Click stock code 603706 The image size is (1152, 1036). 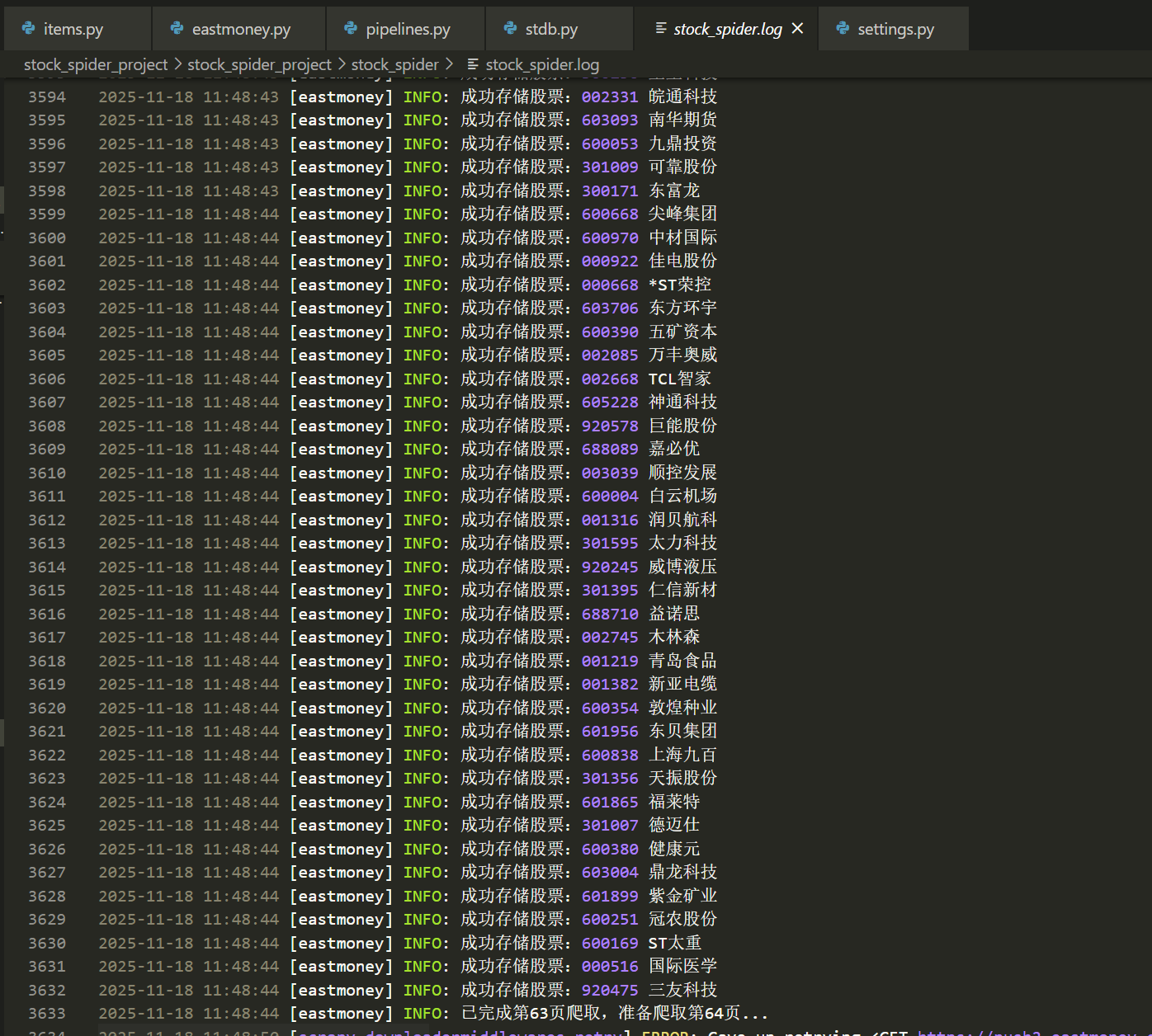tap(610, 308)
